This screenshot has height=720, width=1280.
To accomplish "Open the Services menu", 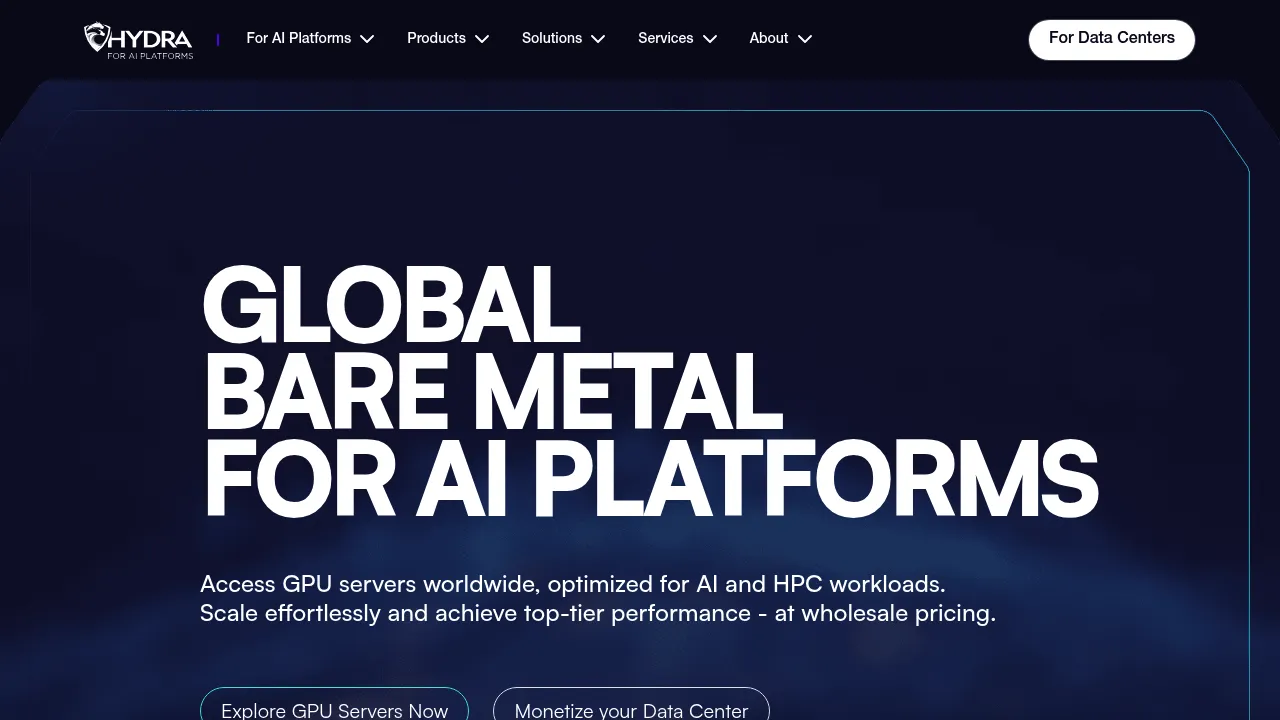I will [666, 38].
